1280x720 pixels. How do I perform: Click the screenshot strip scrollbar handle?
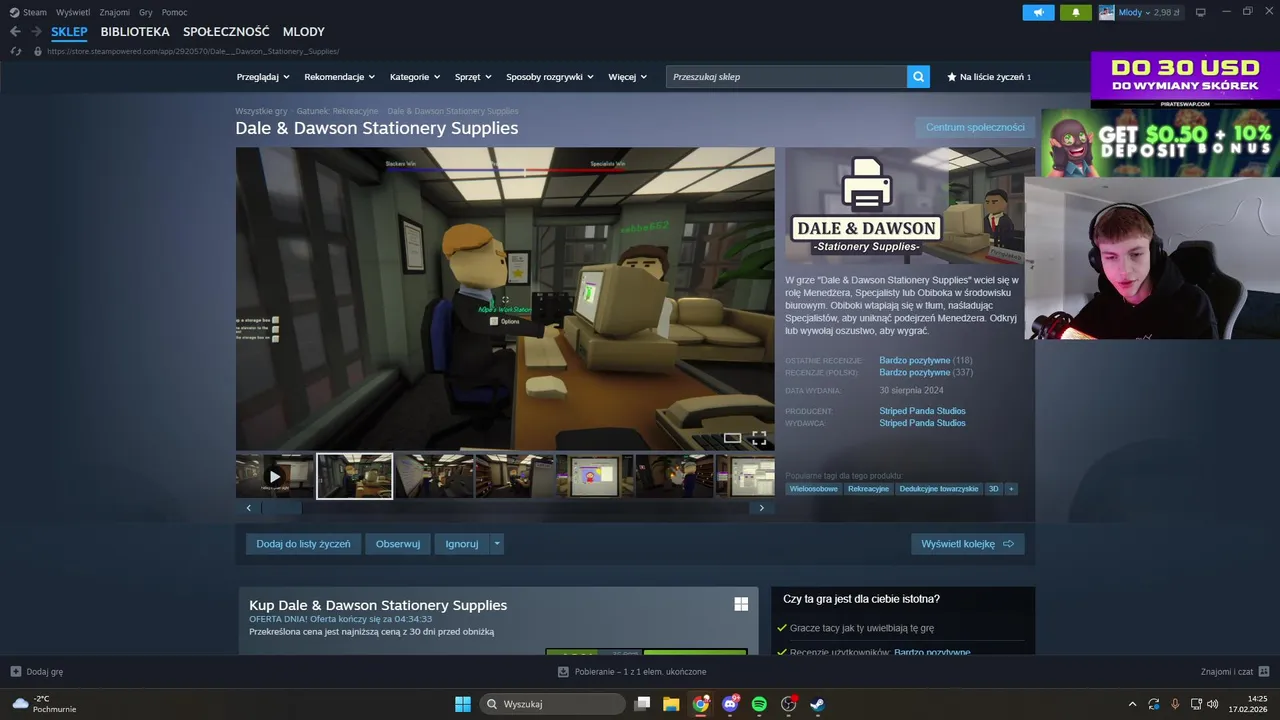pos(281,508)
